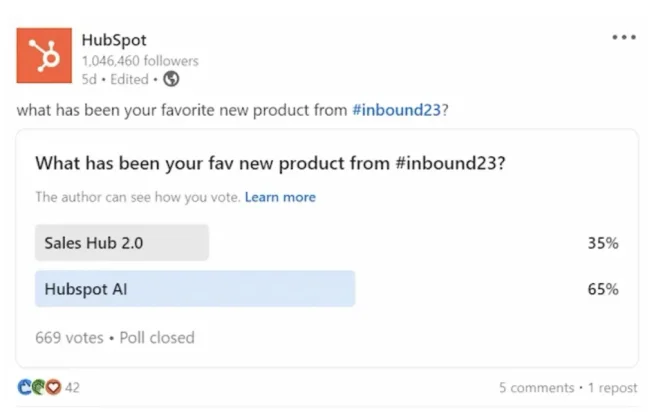
Task: Open the 42 reactions count
Action: click(72, 388)
